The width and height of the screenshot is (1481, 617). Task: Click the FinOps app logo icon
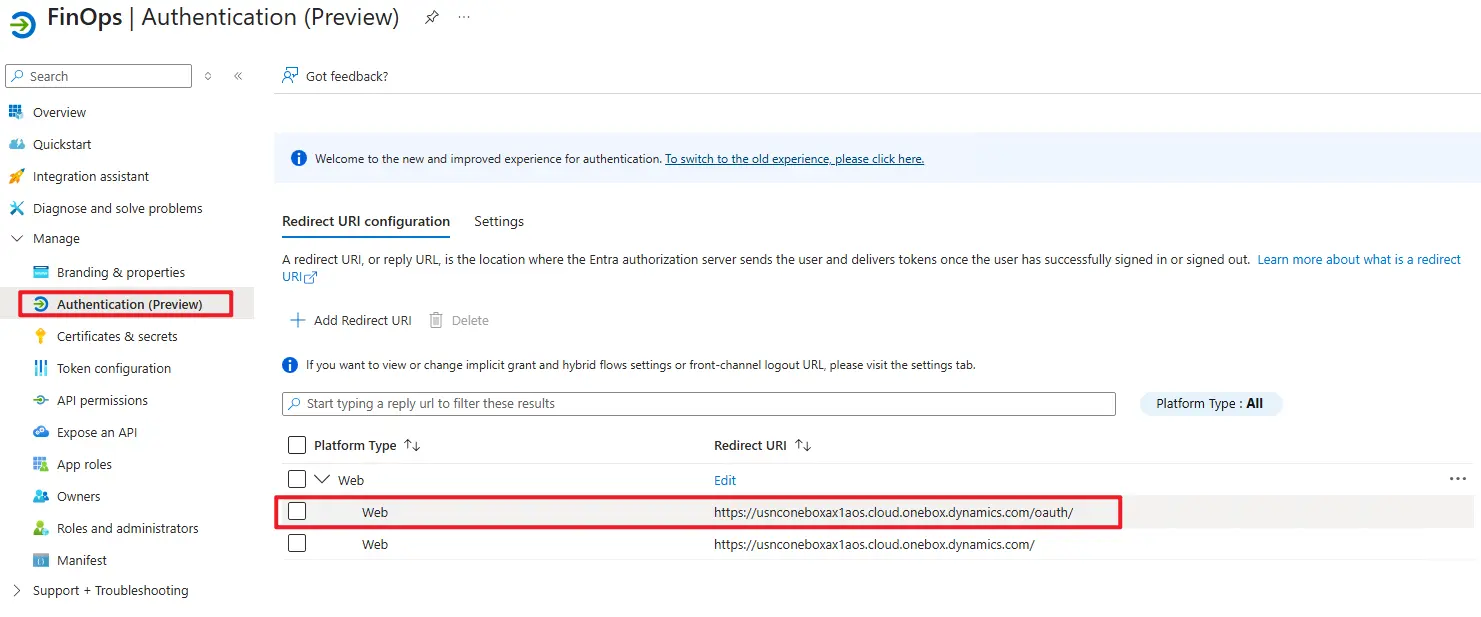pos(22,23)
